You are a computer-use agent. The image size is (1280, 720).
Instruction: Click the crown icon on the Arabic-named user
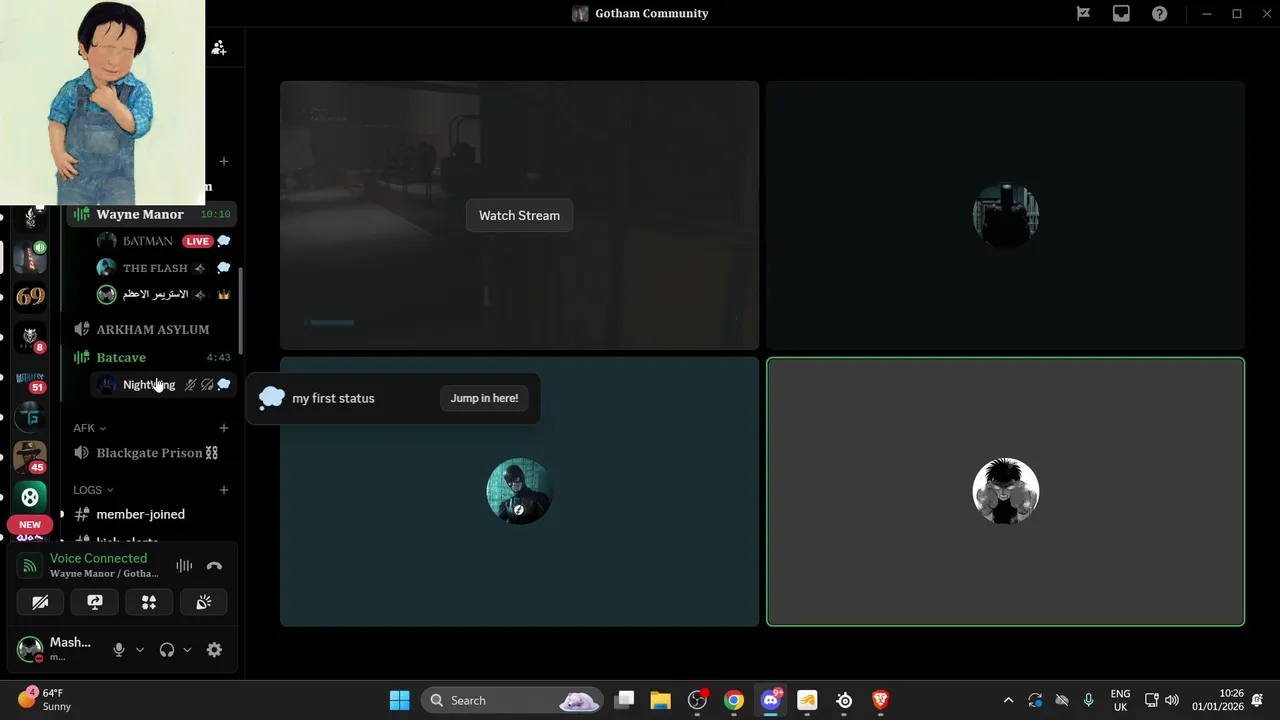(224, 295)
